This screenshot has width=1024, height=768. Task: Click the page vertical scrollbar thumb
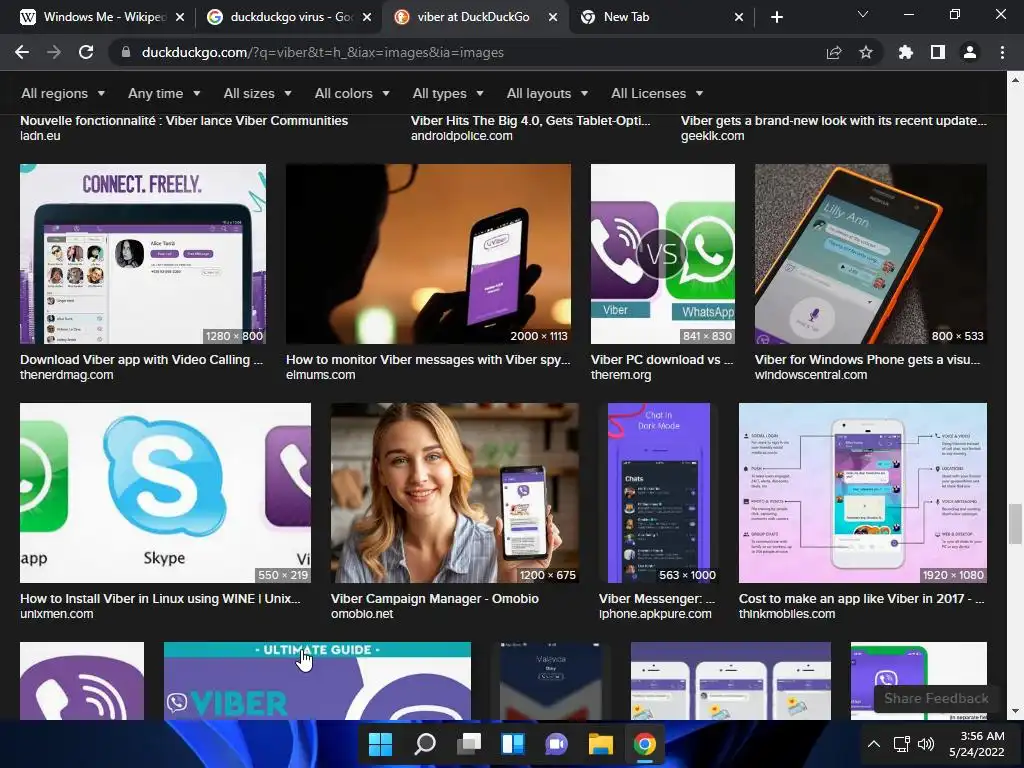point(1015,524)
